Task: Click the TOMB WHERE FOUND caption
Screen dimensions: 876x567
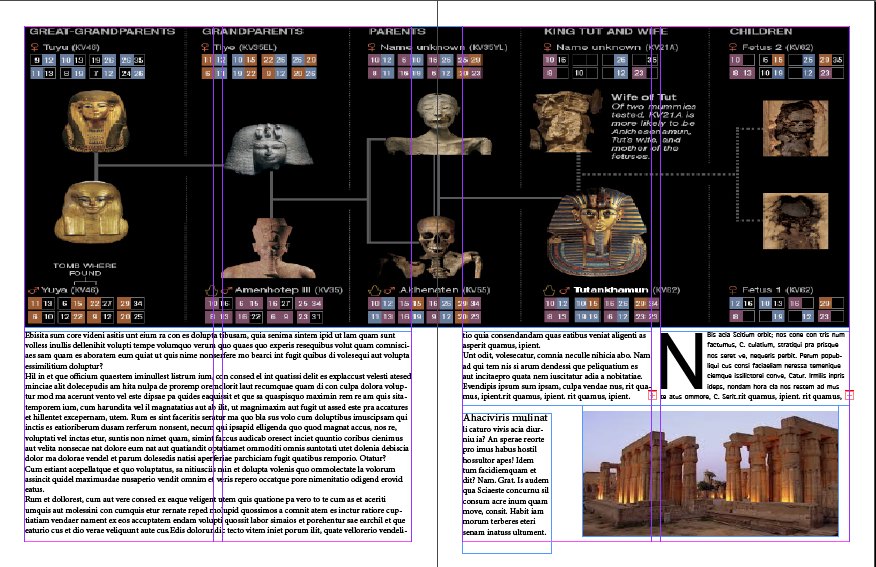Action: tap(85, 269)
